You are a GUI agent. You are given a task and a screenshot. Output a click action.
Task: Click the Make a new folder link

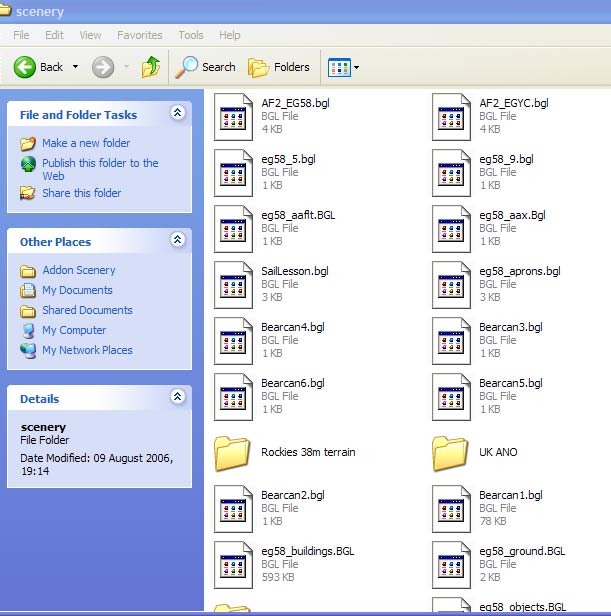[86, 143]
